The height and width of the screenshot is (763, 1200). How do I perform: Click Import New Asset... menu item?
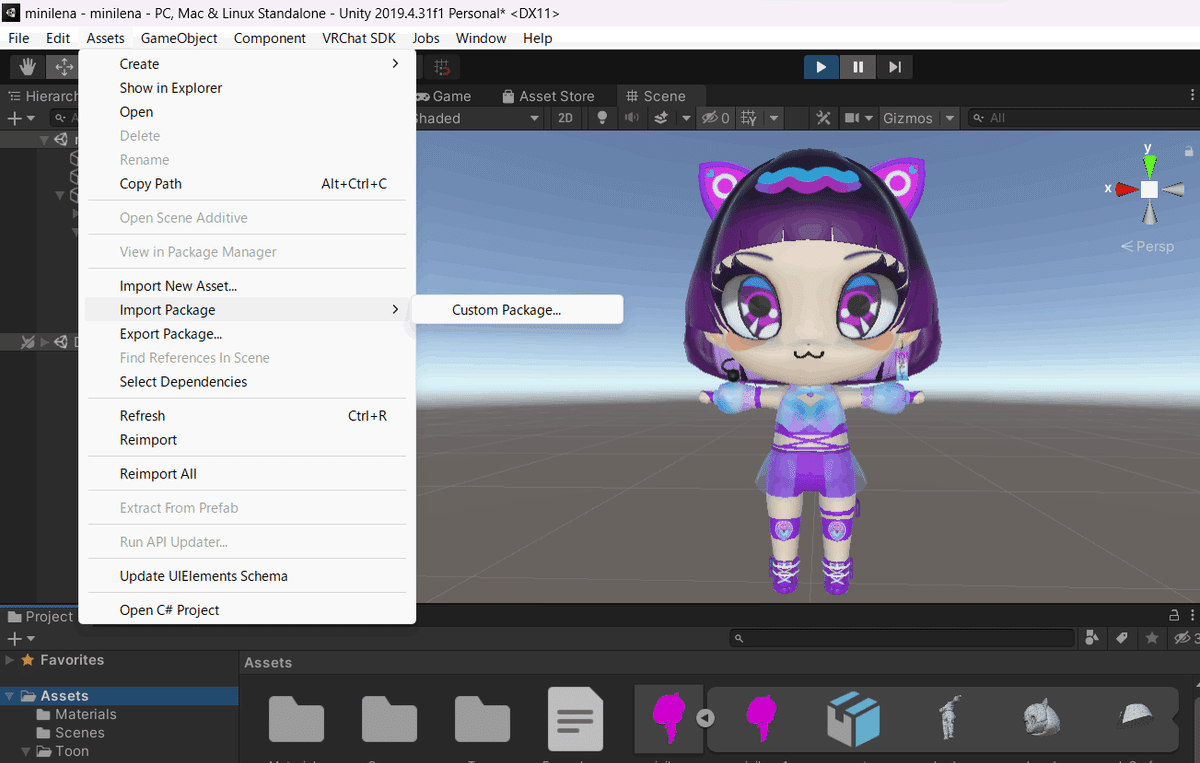[248, 286]
